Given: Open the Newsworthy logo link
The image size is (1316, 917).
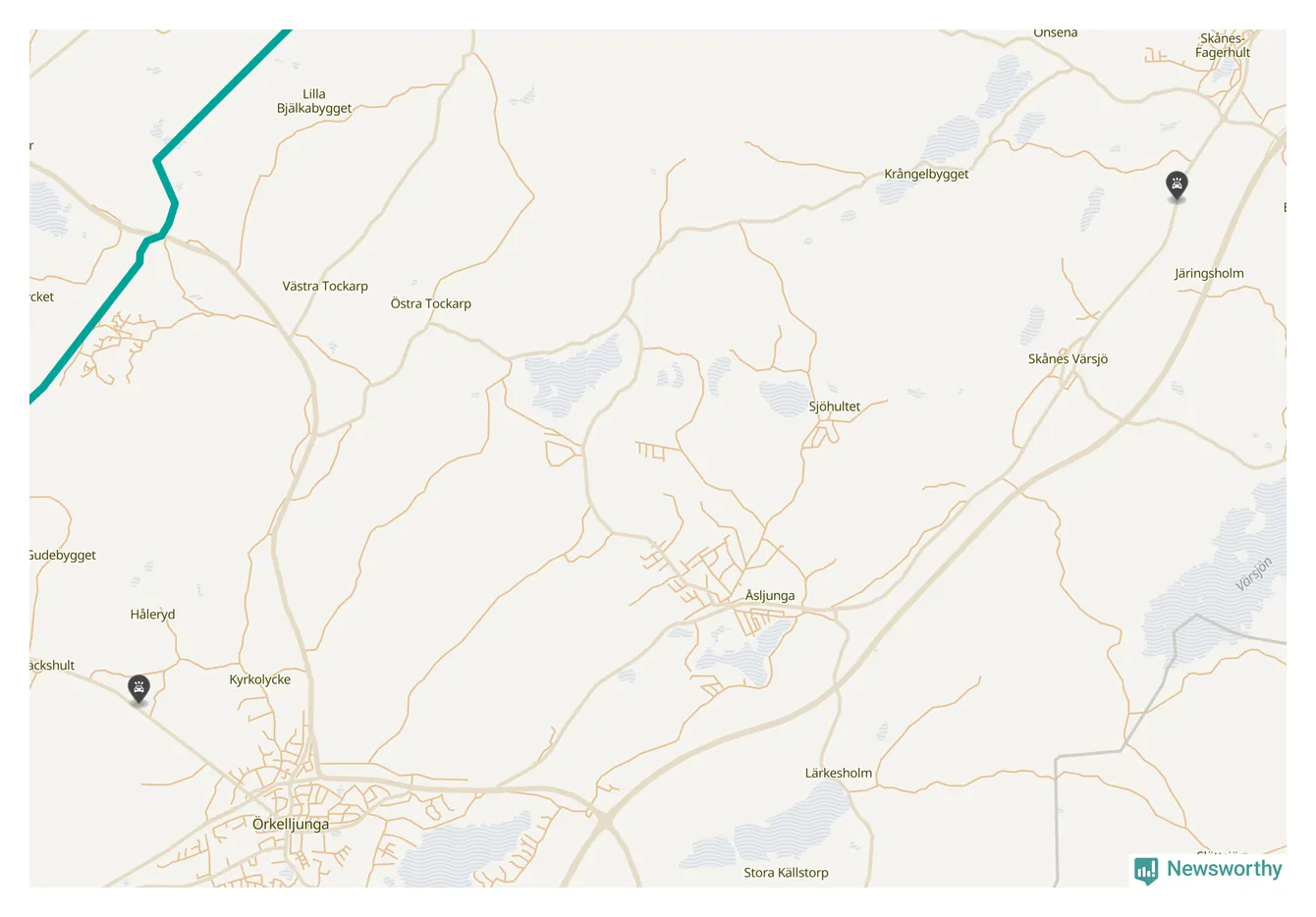Looking at the screenshot, I should tap(1208, 870).
